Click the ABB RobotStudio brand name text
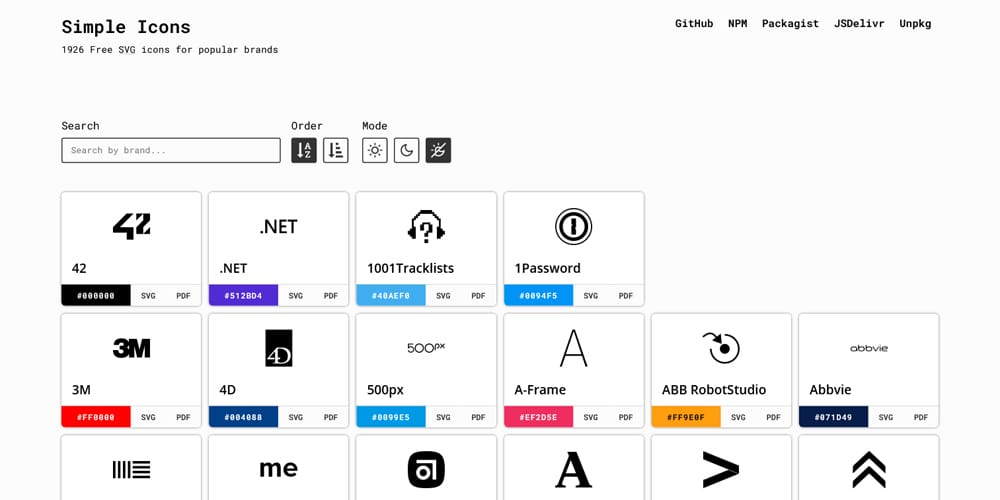Image resolution: width=1000 pixels, height=500 pixels. click(714, 390)
